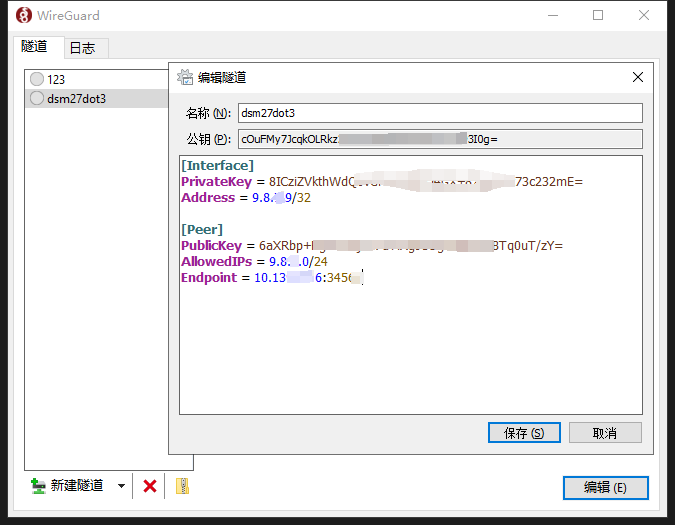This screenshot has height=525, width=675.
Task: Select the dsm27dot3 tunnel entry
Action: [96, 99]
